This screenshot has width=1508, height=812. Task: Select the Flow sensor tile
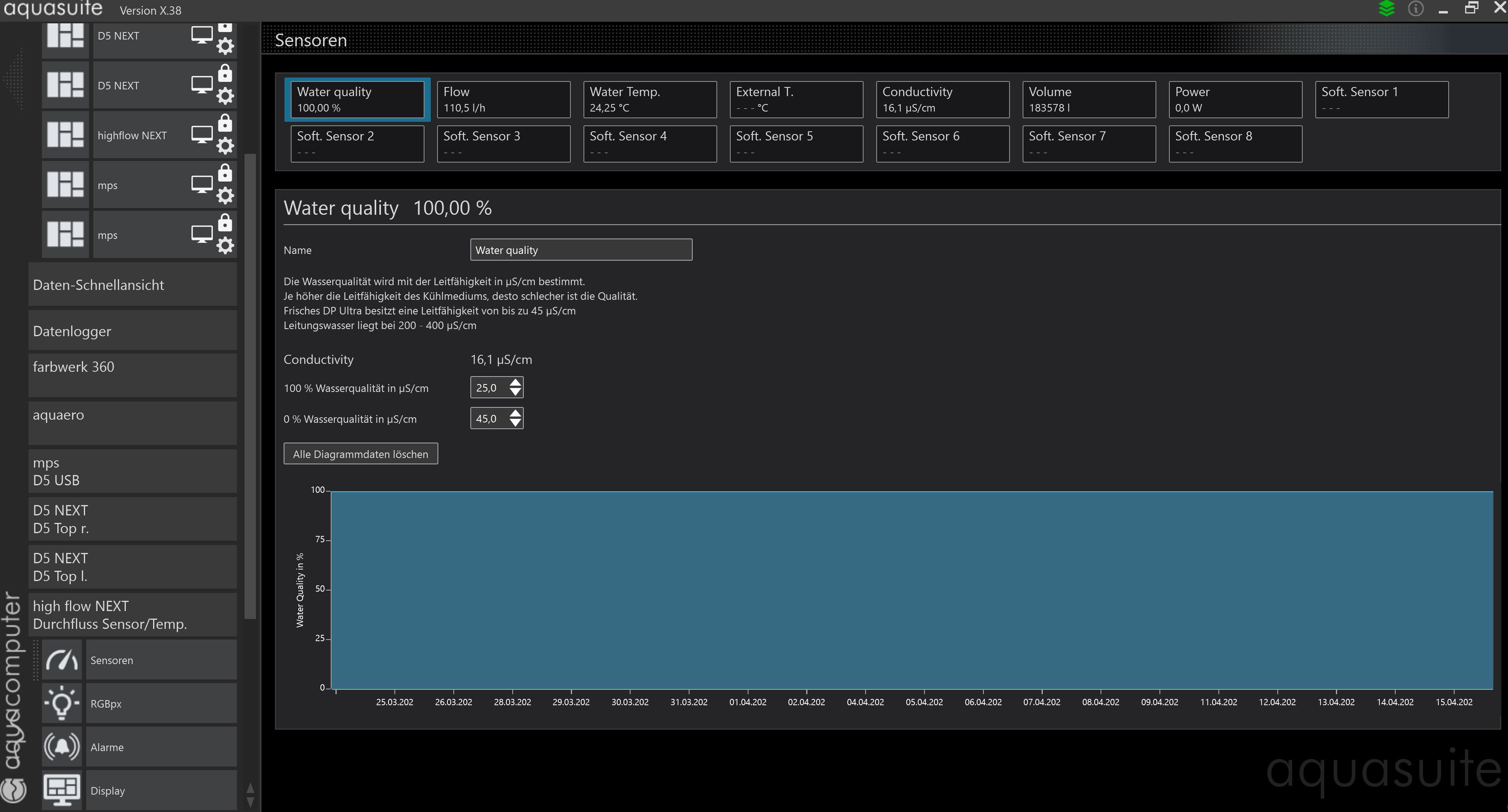click(504, 100)
